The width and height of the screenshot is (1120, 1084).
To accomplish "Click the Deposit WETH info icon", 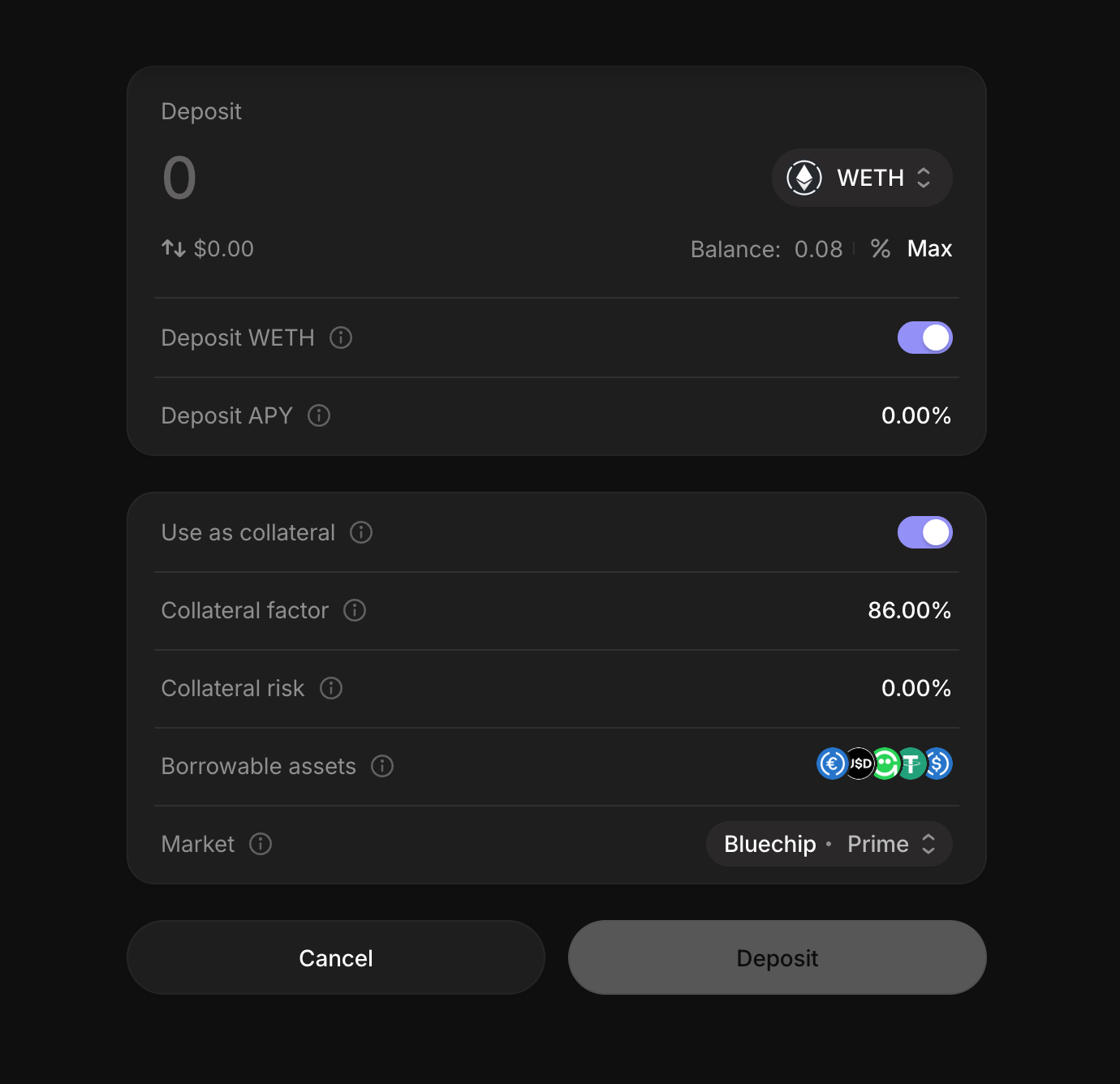I will 341,338.
